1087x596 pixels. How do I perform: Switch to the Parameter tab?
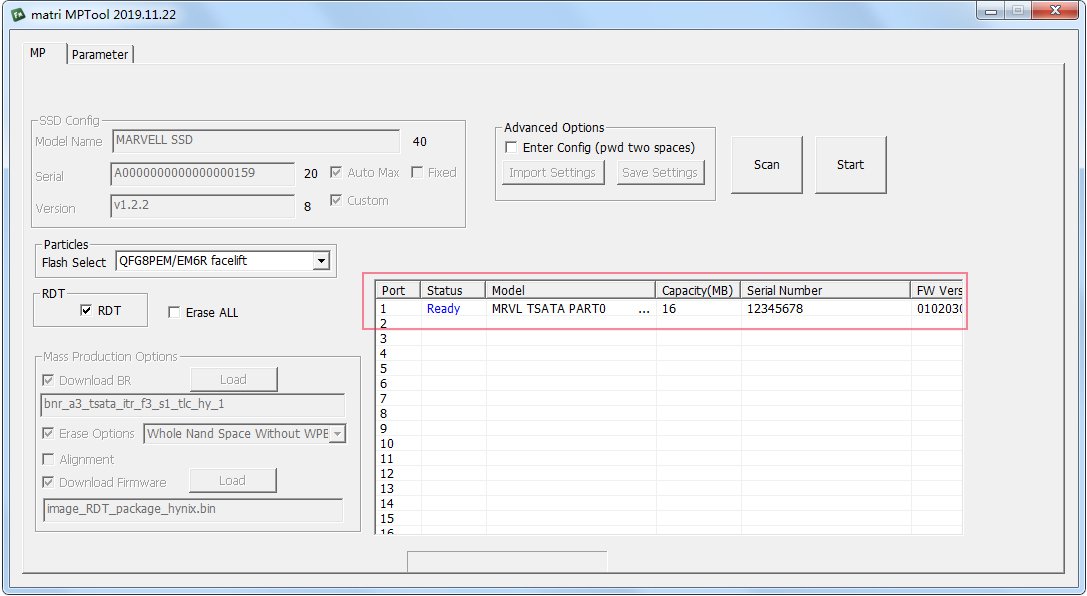coord(100,54)
